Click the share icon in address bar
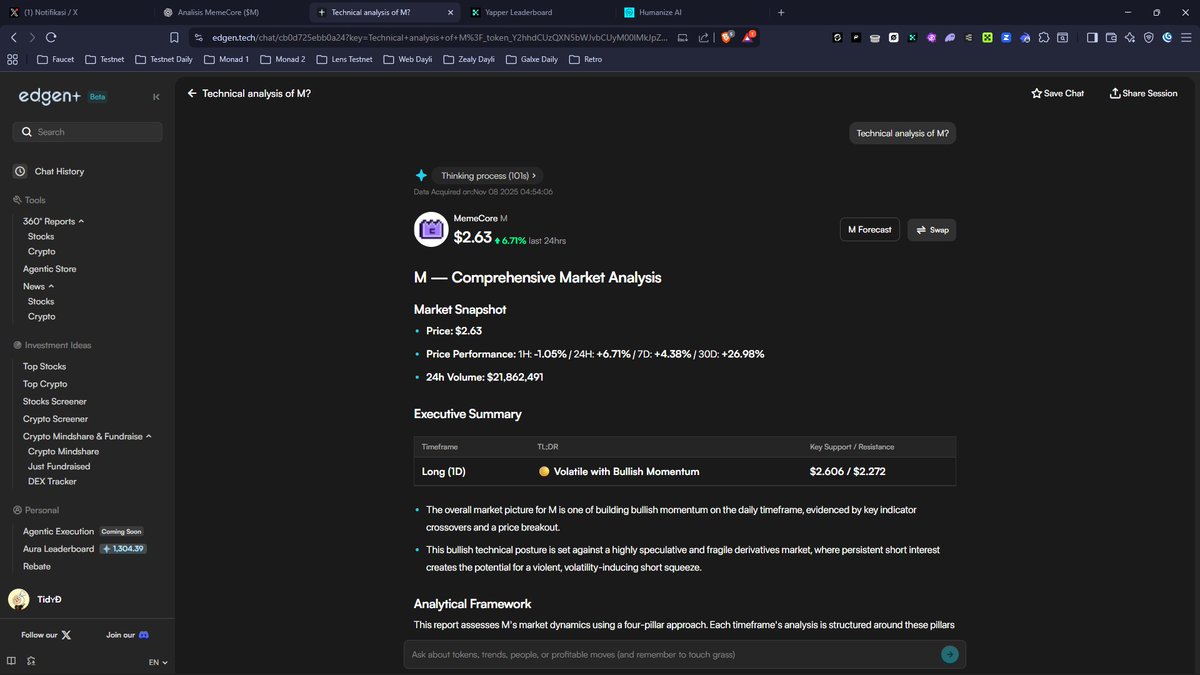The image size is (1200, 675). pos(705,37)
